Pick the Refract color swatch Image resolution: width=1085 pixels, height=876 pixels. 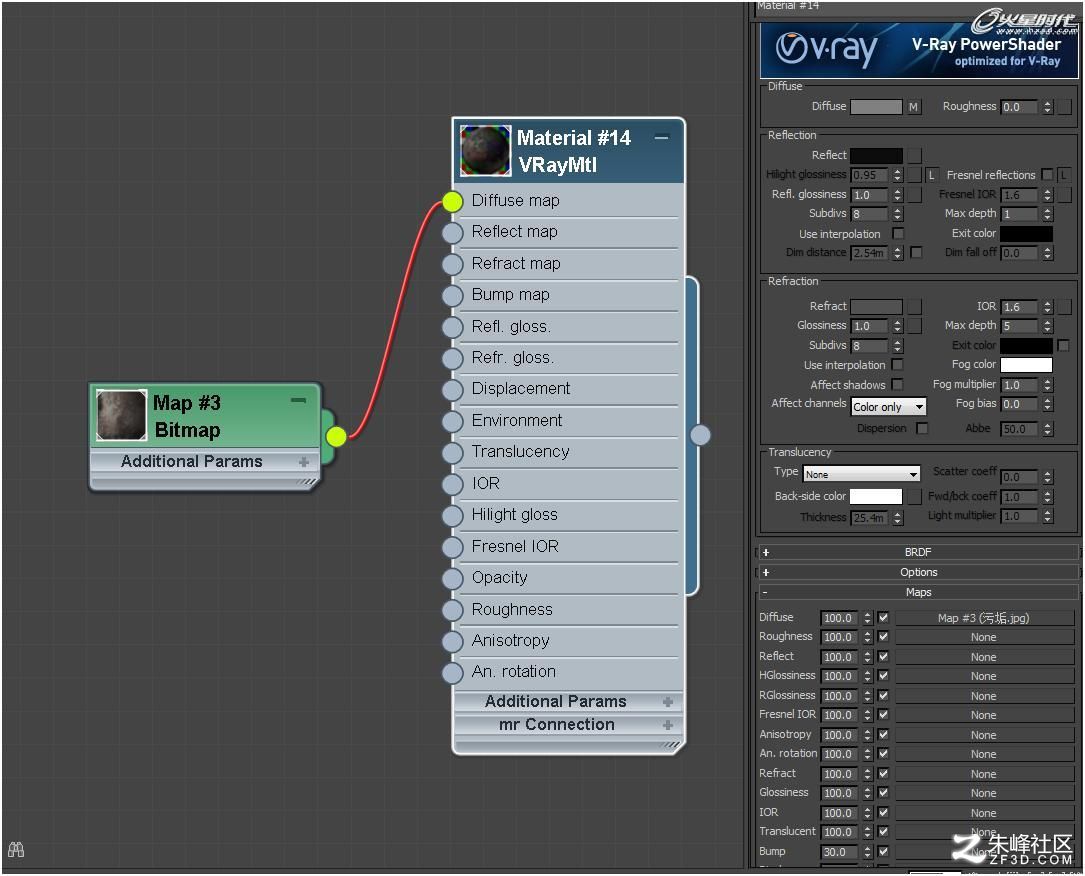[876, 307]
